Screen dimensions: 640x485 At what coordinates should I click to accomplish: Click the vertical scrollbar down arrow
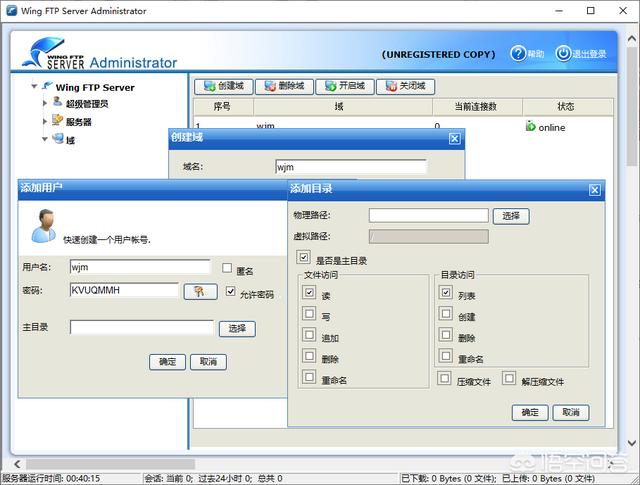click(632, 443)
